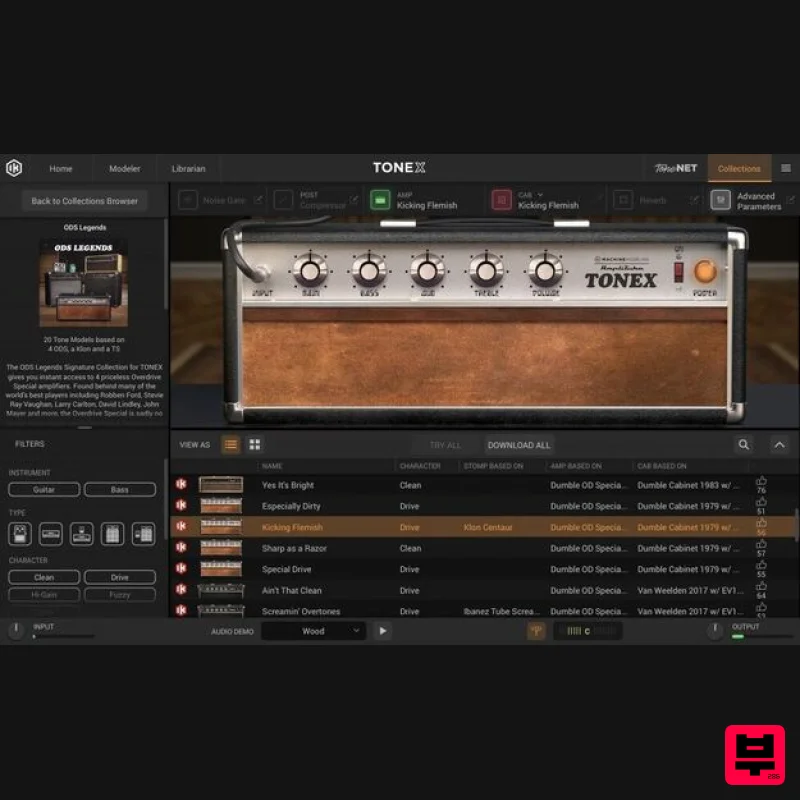Filter by stomp plus cabinet amp type
This screenshot has width=800, height=800.
click(x=143, y=534)
